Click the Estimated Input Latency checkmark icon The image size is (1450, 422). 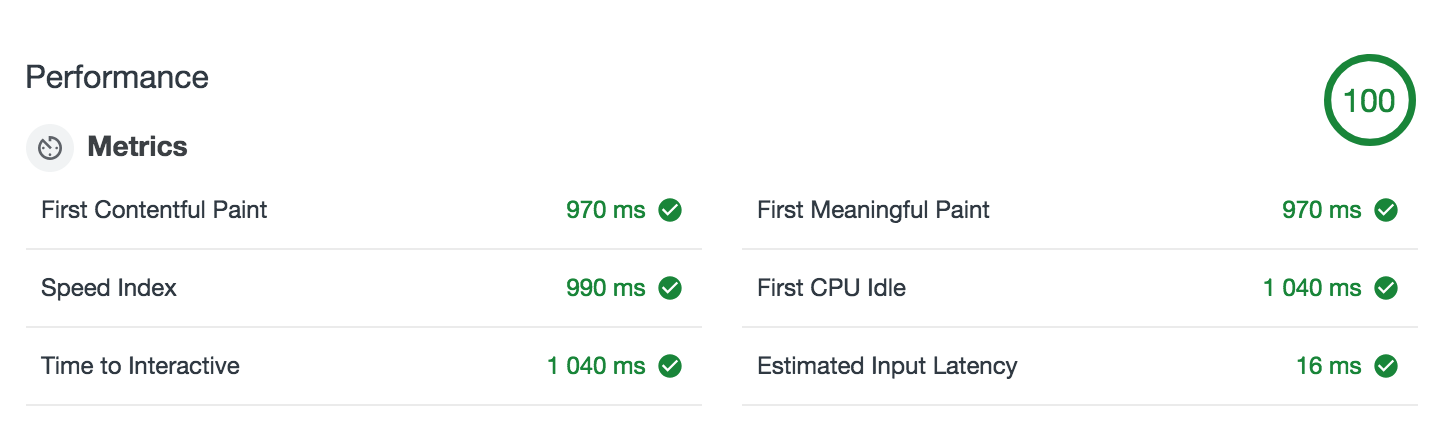[1386, 366]
